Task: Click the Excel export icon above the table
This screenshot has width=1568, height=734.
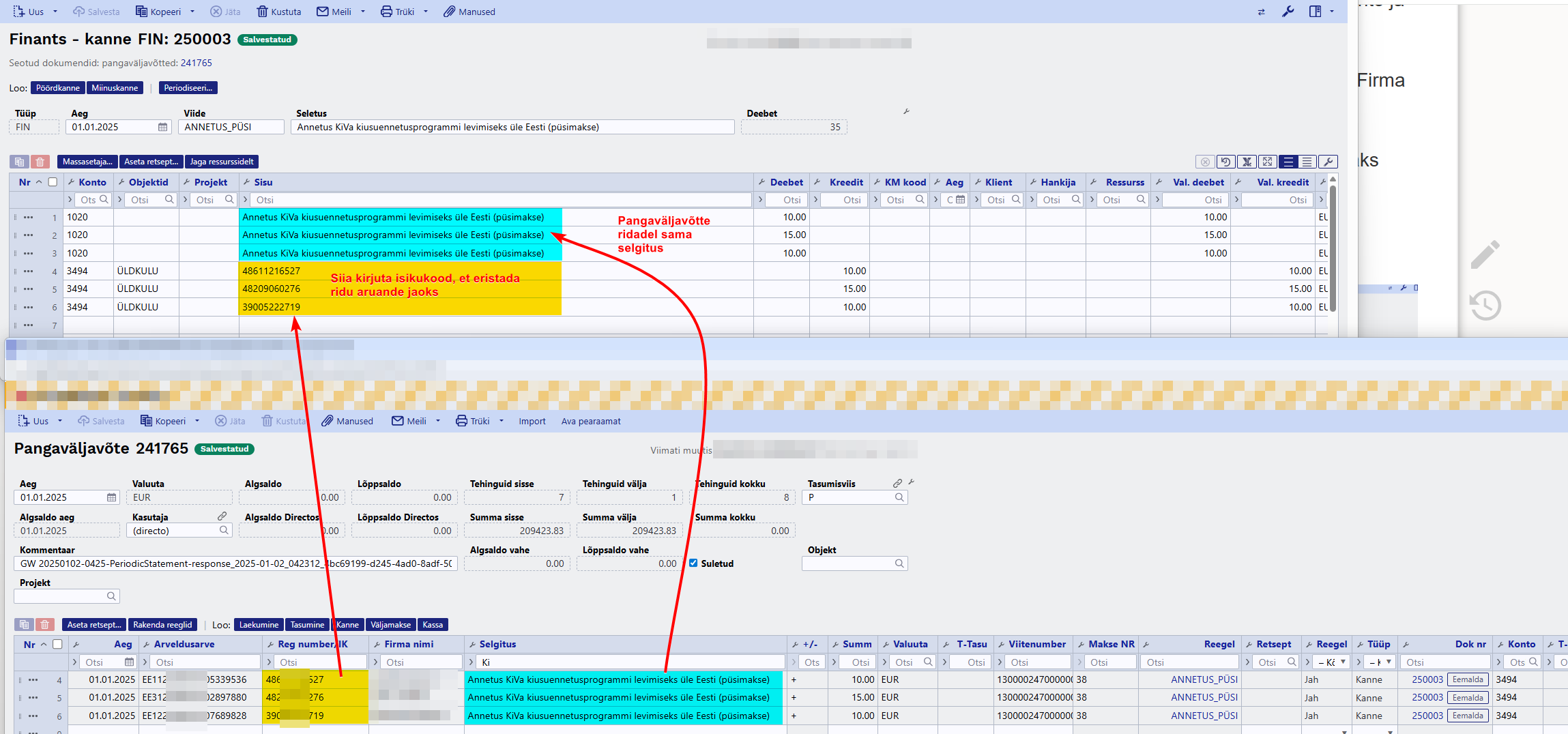Action: pyautogui.click(x=1247, y=162)
